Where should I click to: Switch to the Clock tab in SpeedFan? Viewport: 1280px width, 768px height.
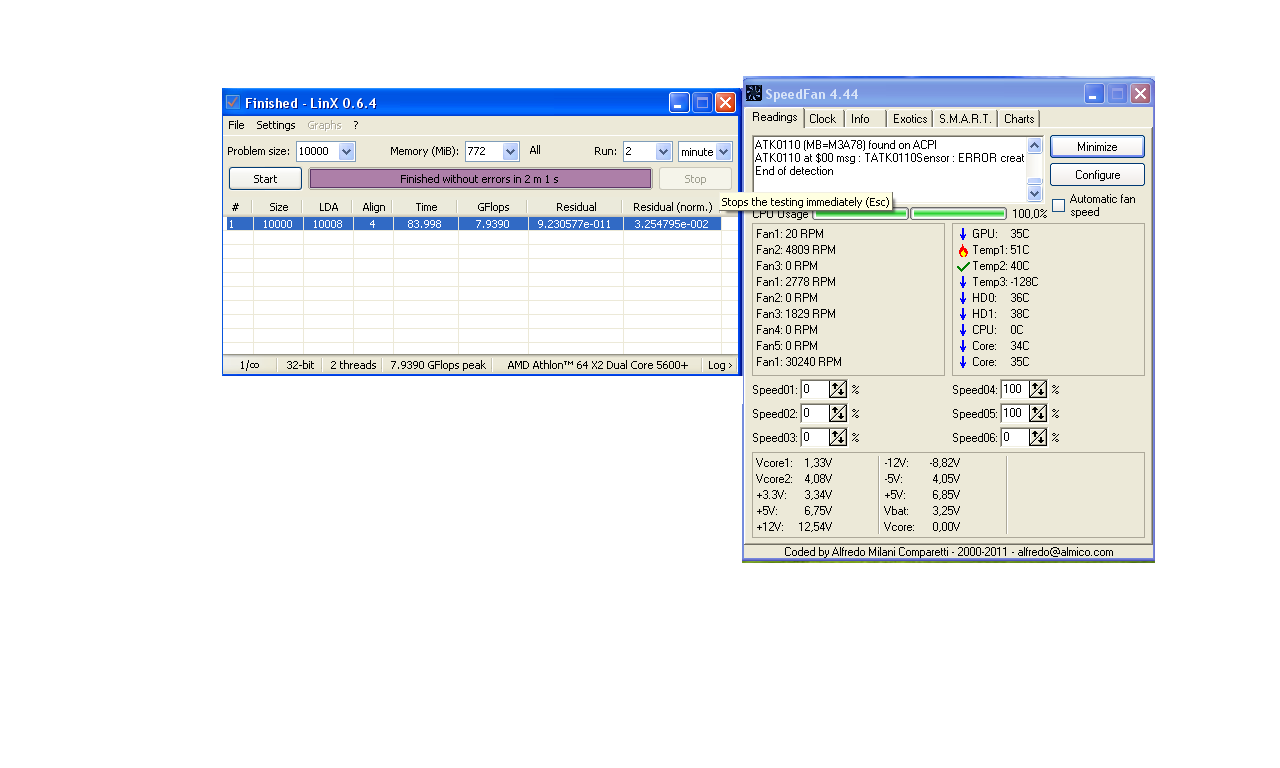[x=823, y=119]
